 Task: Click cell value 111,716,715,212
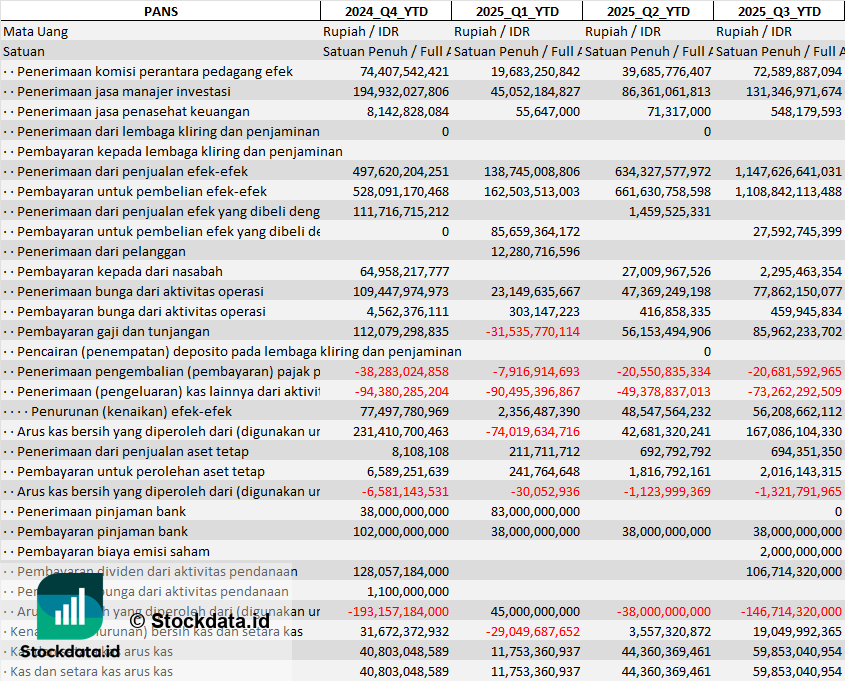pos(401,212)
